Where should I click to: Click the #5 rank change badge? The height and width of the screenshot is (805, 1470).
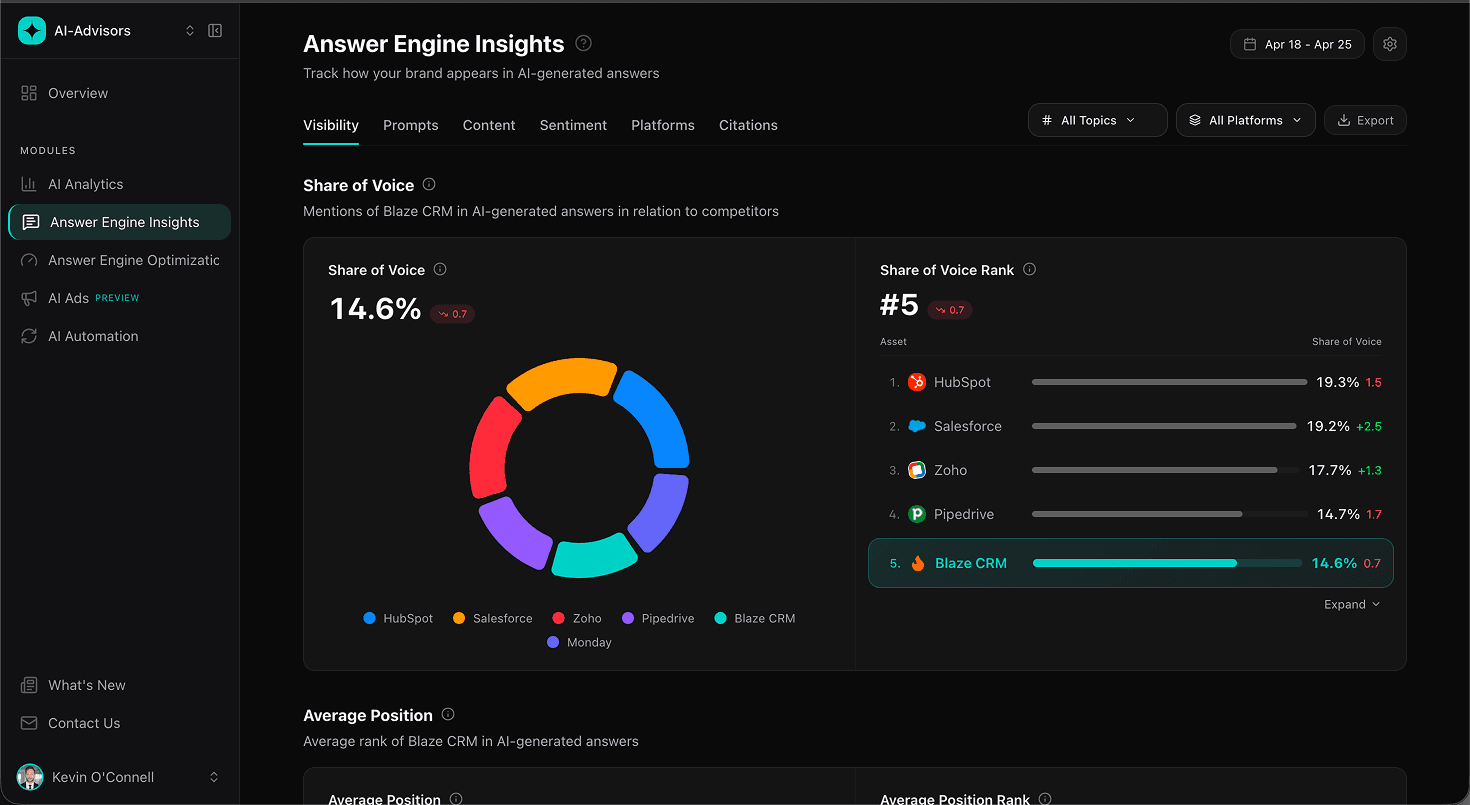pos(950,310)
